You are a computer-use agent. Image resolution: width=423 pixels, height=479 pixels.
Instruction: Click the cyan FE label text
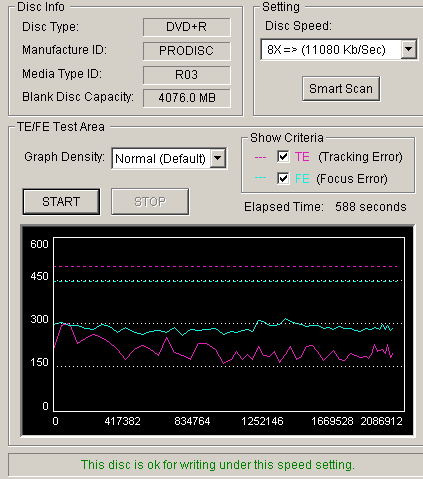pyautogui.click(x=302, y=179)
